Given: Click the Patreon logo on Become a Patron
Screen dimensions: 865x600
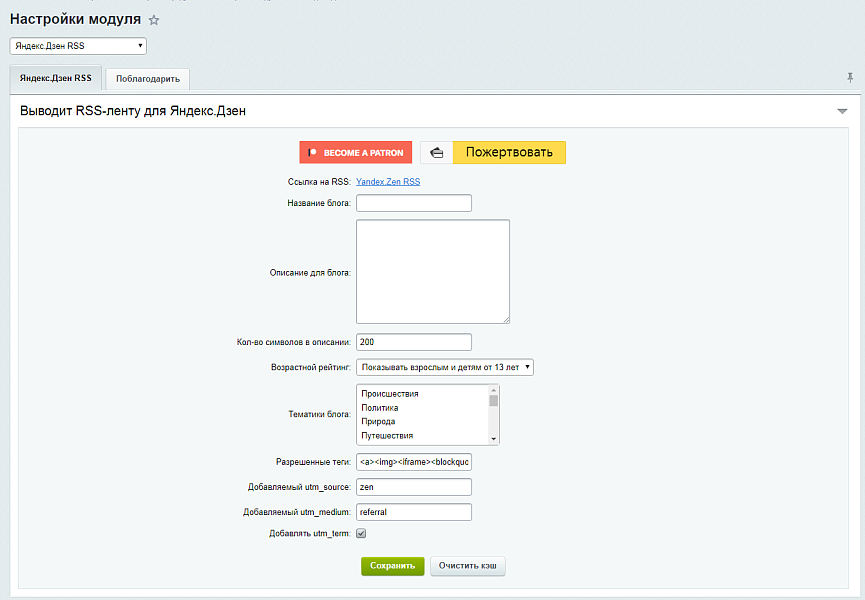Looking at the screenshot, I should [x=313, y=153].
